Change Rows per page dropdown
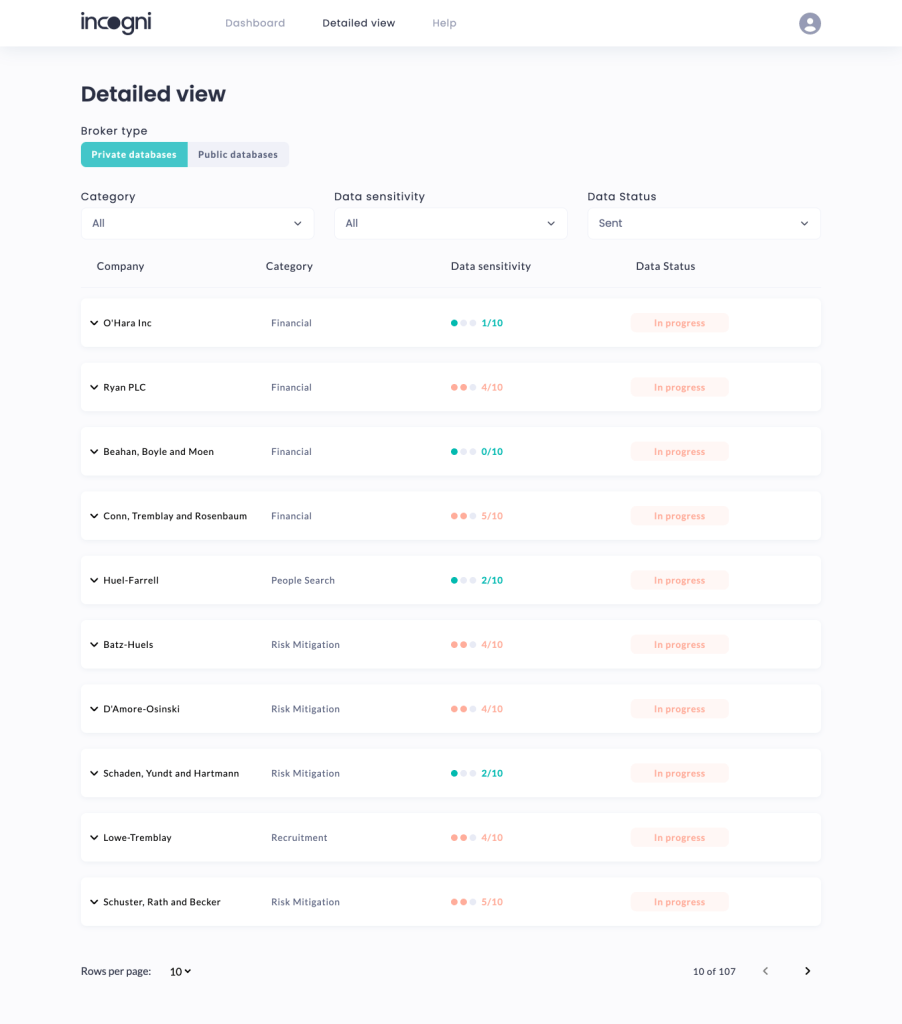 (x=180, y=971)
